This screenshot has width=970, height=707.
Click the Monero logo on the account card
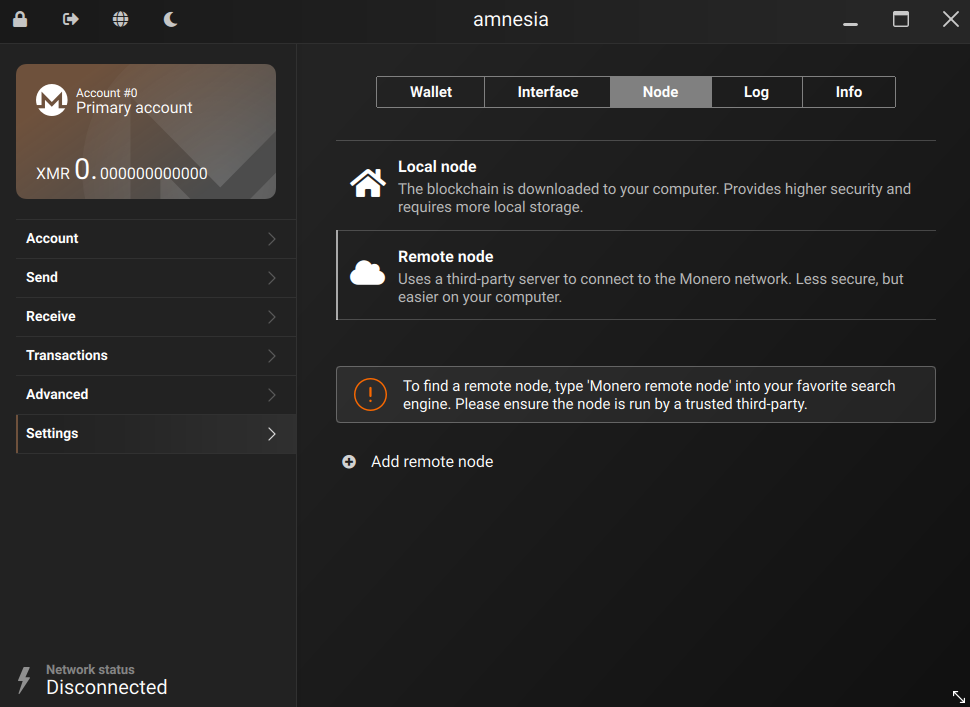click(51, 100)
